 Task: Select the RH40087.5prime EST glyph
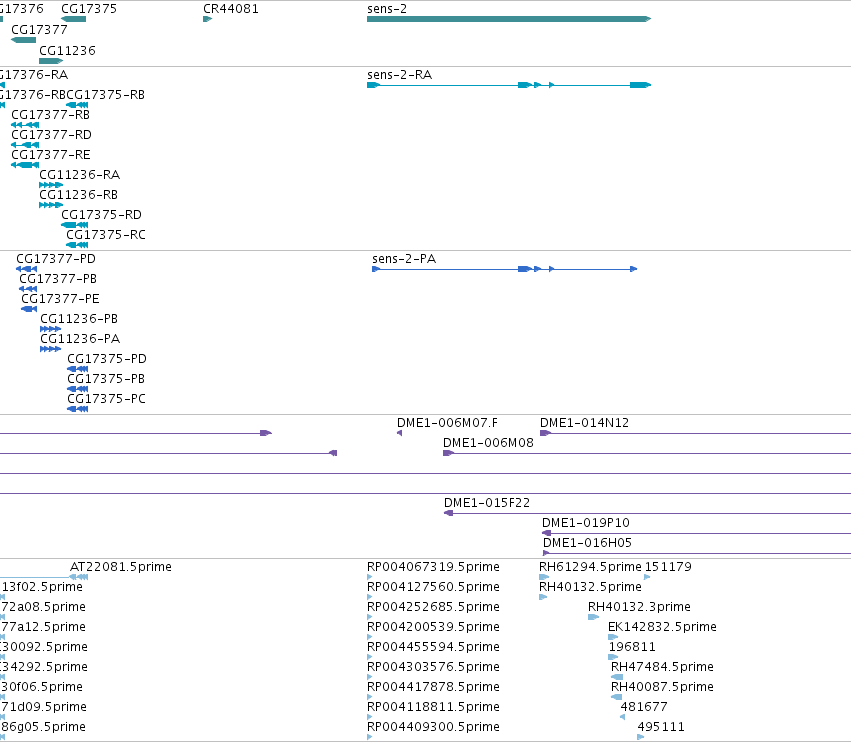pos(617,697)
